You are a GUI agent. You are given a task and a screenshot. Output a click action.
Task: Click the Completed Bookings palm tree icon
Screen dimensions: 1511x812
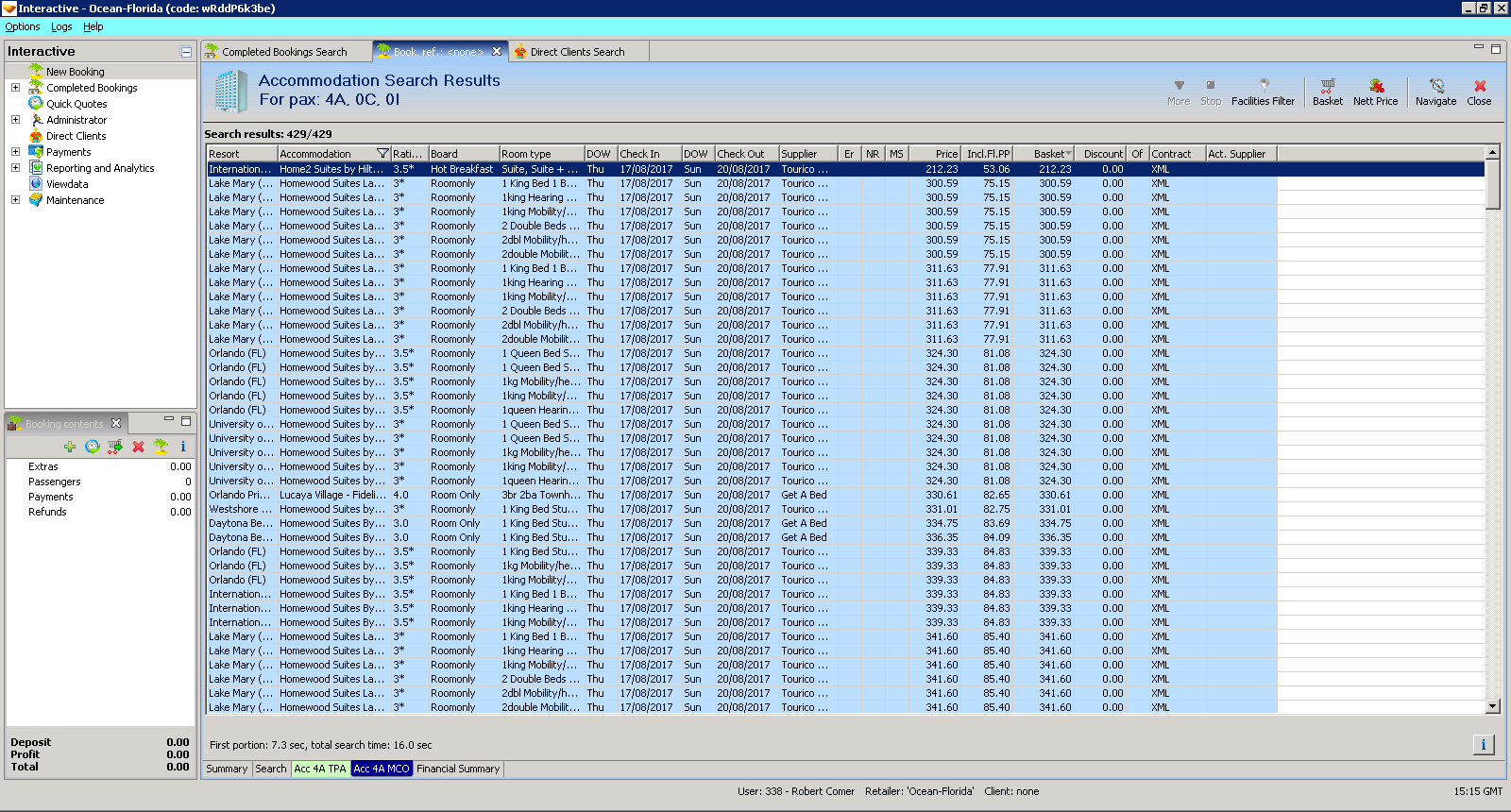pos(36,87)
